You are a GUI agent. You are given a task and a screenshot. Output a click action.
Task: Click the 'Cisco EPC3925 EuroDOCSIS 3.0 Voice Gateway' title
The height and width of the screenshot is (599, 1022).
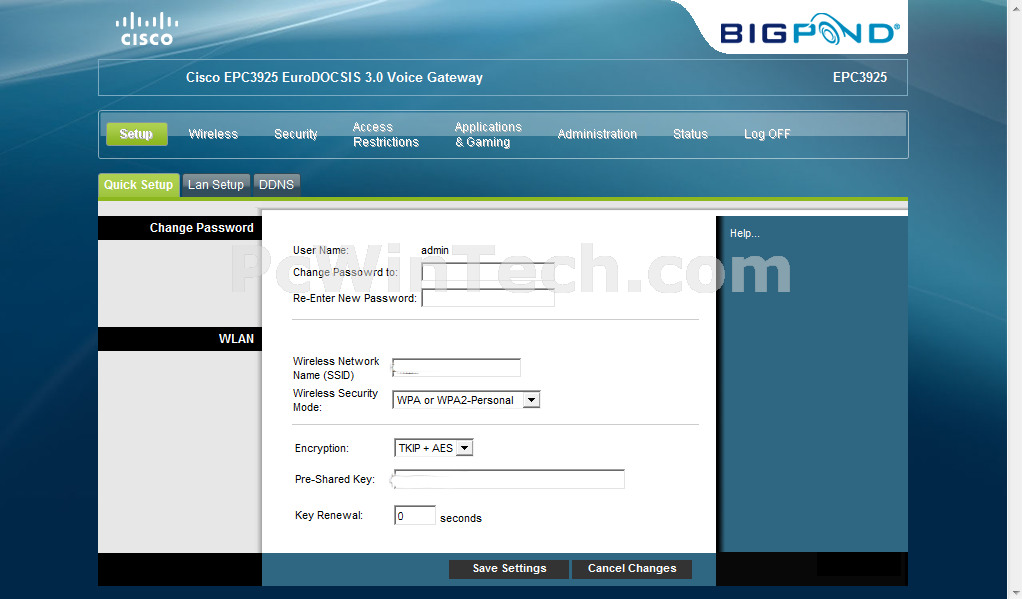pyautogui.click(x=334, y=78)
